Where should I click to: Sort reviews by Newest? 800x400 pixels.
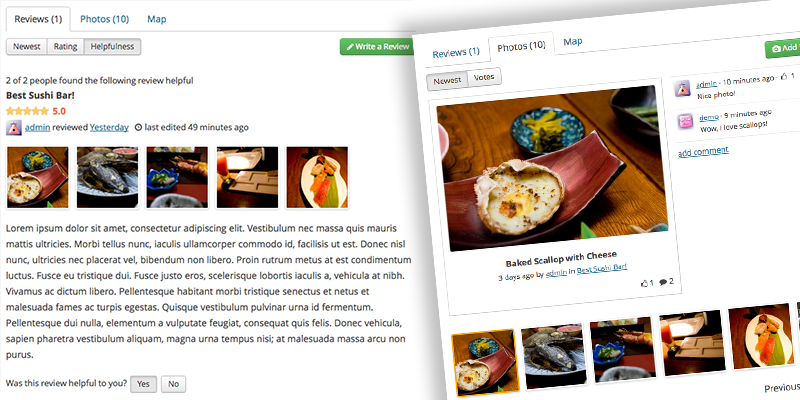[x=27, y=46]
